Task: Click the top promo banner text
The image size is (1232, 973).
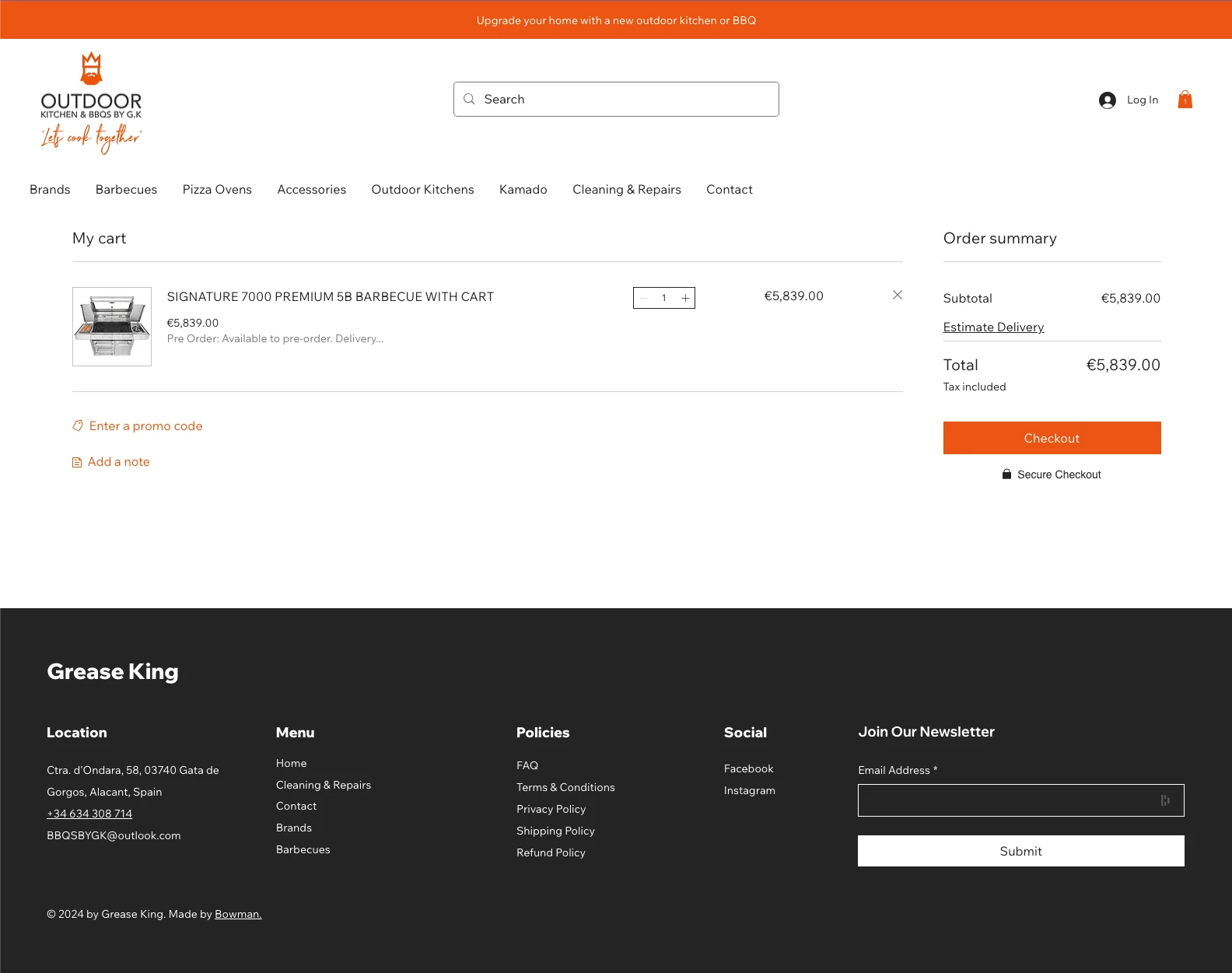Action: [616, 20]
